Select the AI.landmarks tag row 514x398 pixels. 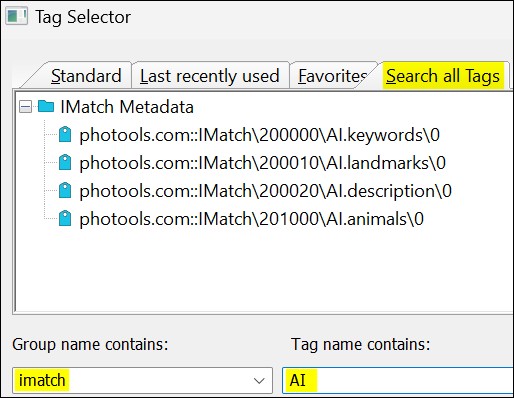(262, 163)
